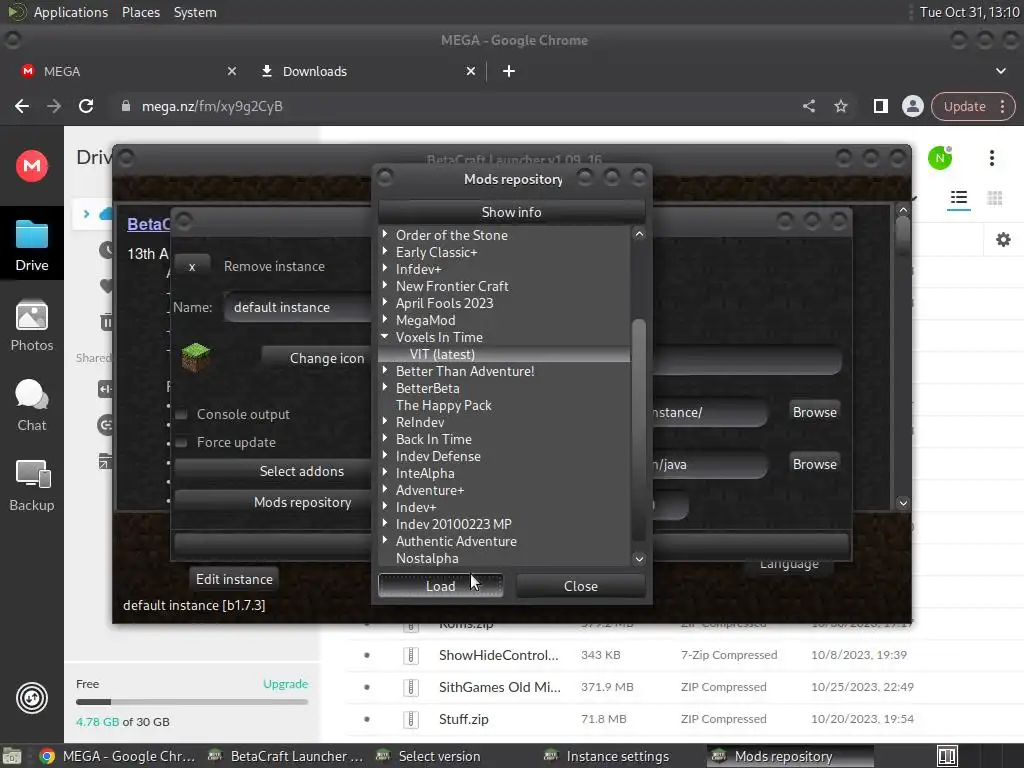
Task: Switch MEGA to list view
Action: 959,198
